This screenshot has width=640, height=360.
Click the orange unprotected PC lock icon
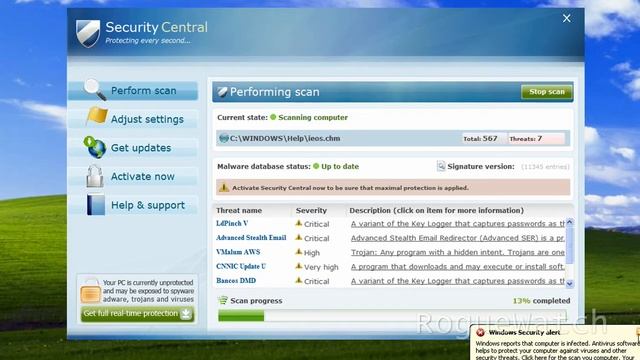tap(90, 291)
